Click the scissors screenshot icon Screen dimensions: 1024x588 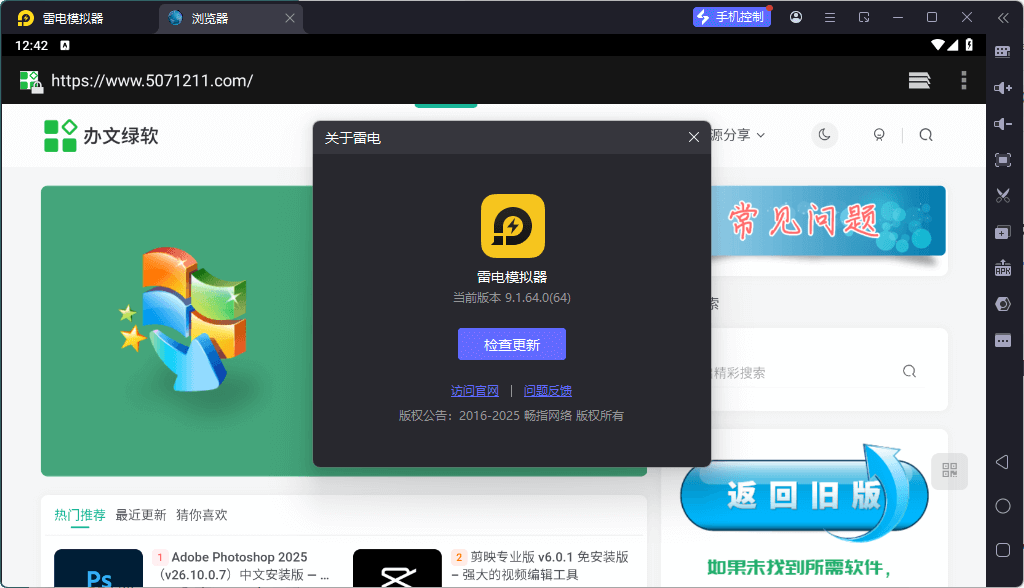[1002, 195]
